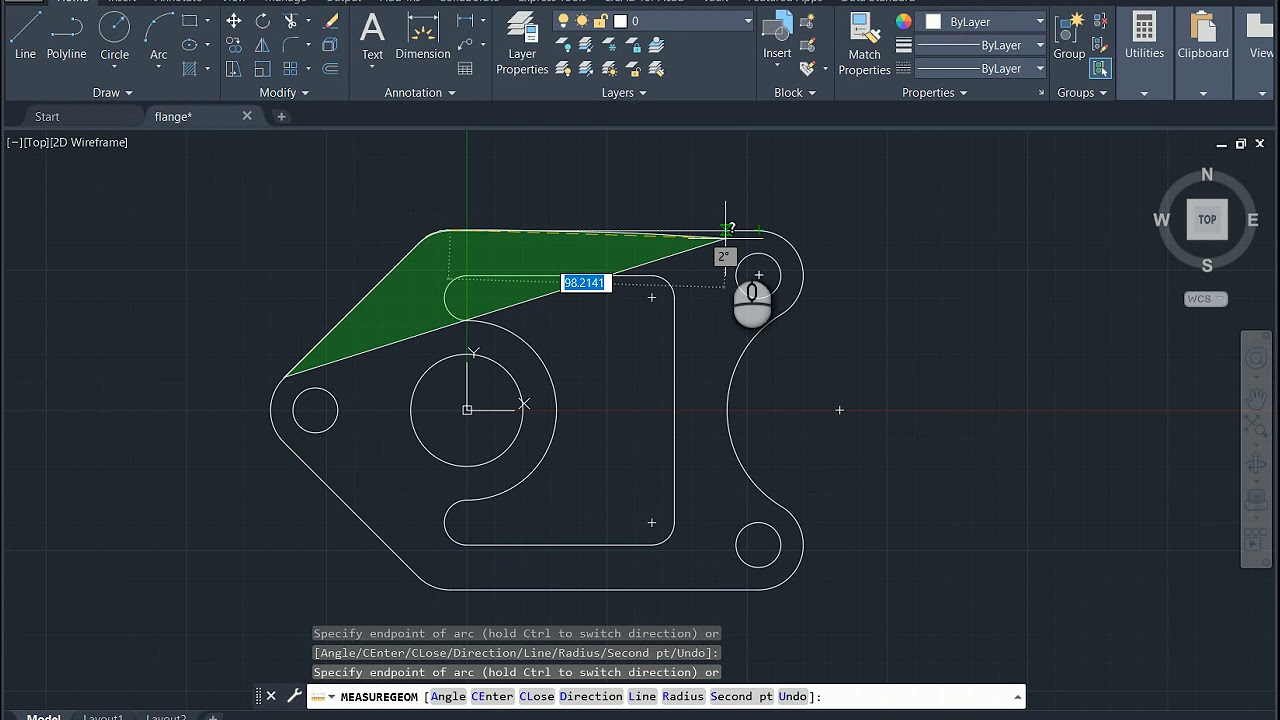Choose the Rectangle draw tool
The image size is (1280, 720).
(x=189, y=21)
